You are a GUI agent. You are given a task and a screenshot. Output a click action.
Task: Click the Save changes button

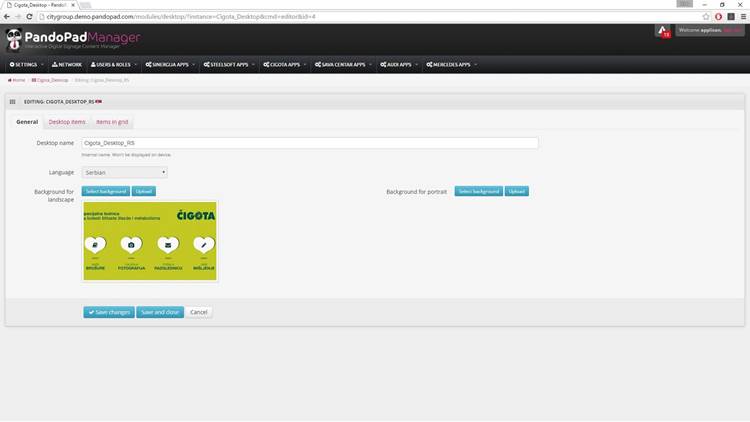point(109,312)
